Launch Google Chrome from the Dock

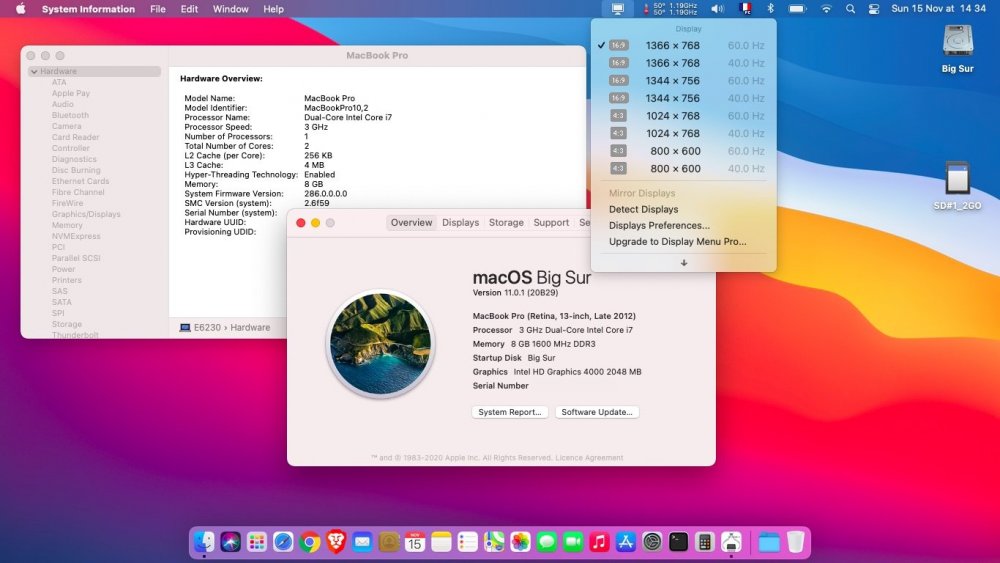(x=310, y=542)
